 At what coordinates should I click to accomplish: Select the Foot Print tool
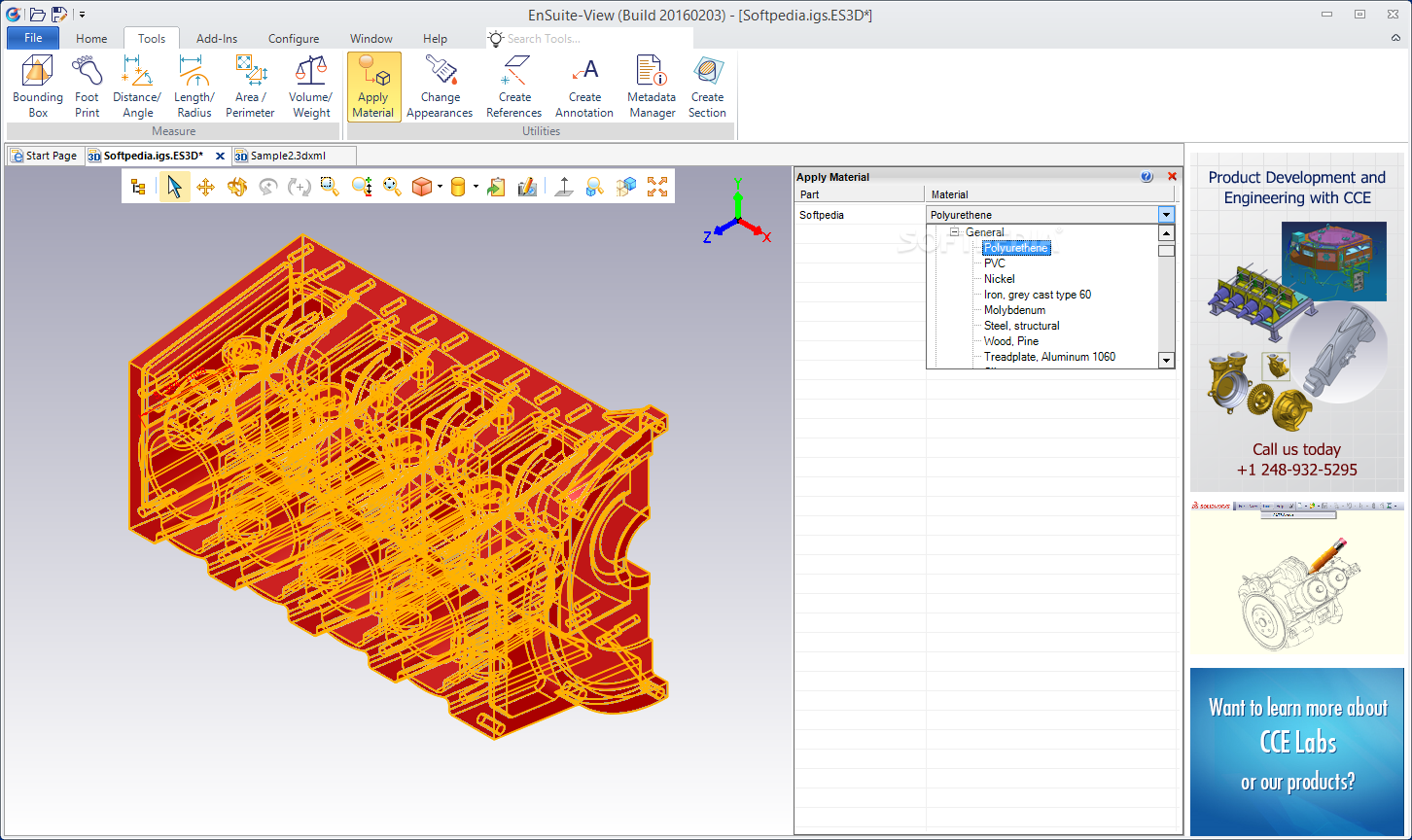(x=88, y=87)
